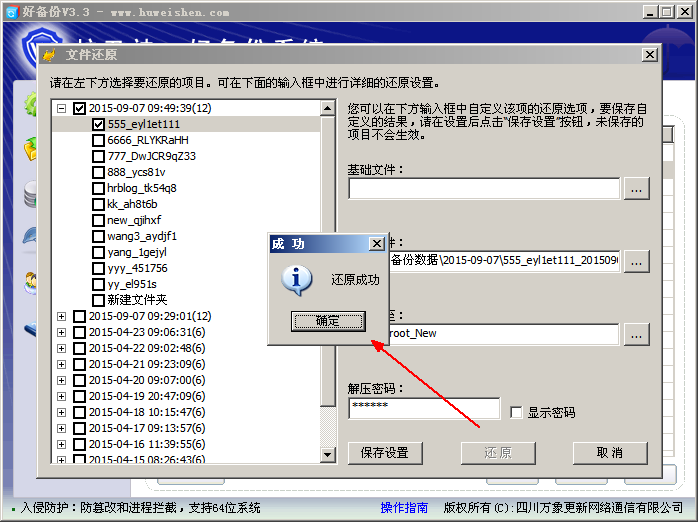Open the 操作指南 link in status bar
The height and width of the screenshot is (522, 698).
[404, 508]
